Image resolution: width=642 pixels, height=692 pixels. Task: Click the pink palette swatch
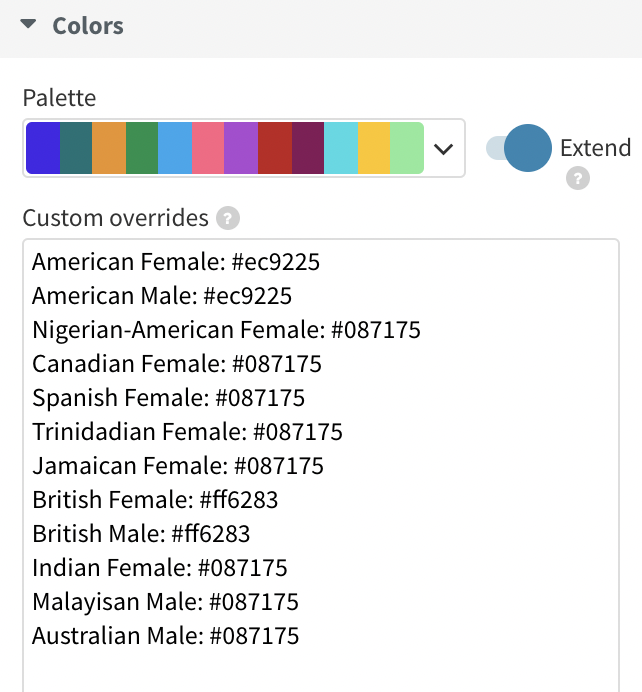(207, 148)
